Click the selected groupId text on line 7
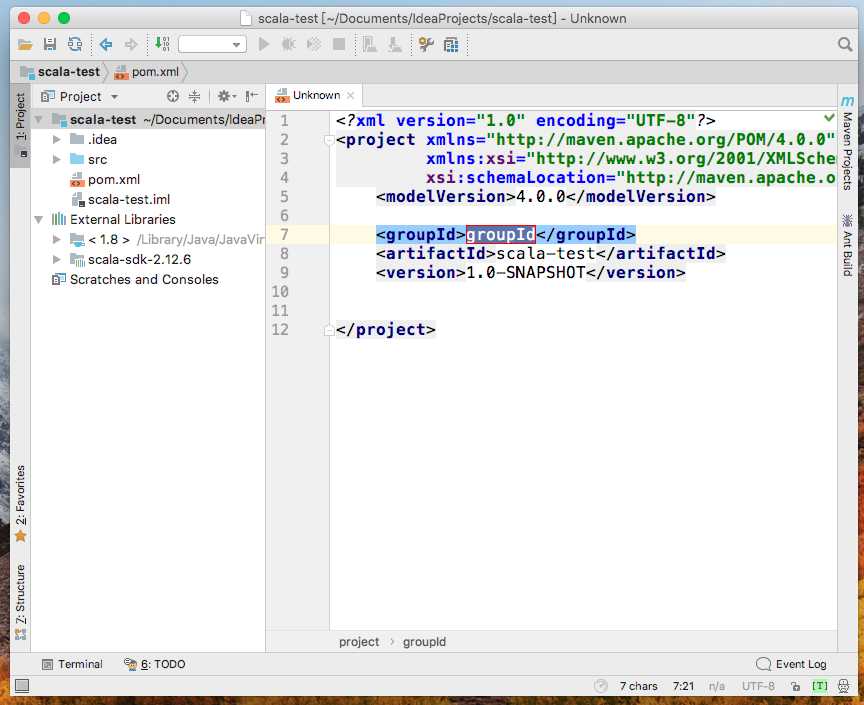The image size is (864, 705). (500, 235)
